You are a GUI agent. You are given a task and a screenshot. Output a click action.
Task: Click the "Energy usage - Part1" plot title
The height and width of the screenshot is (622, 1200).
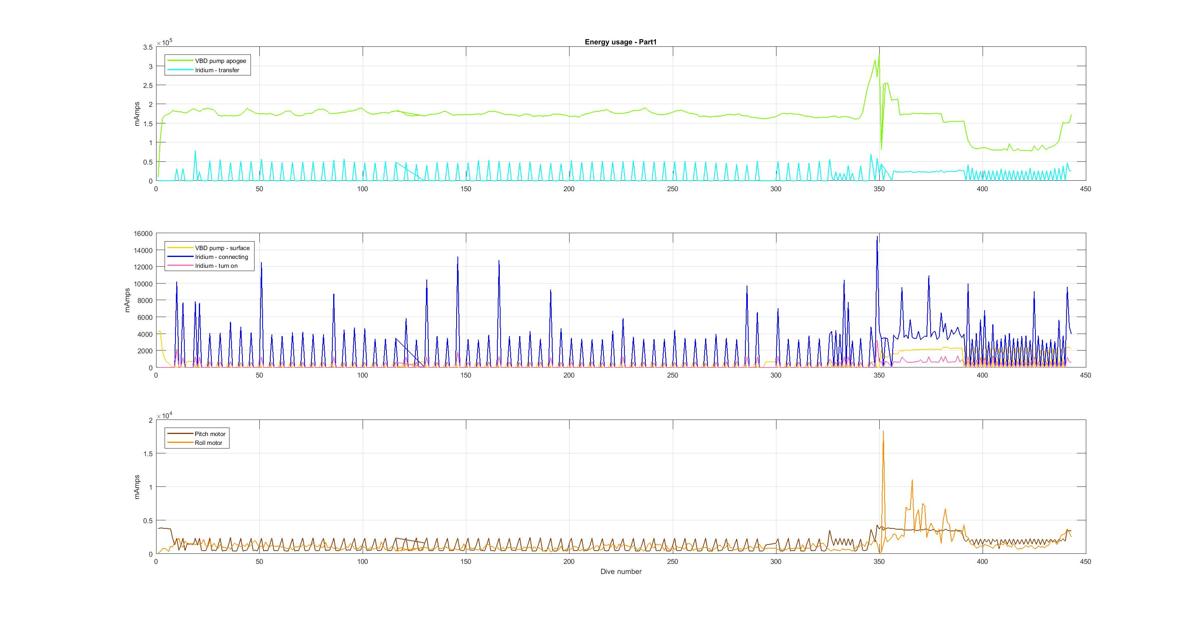coord(620,42)
